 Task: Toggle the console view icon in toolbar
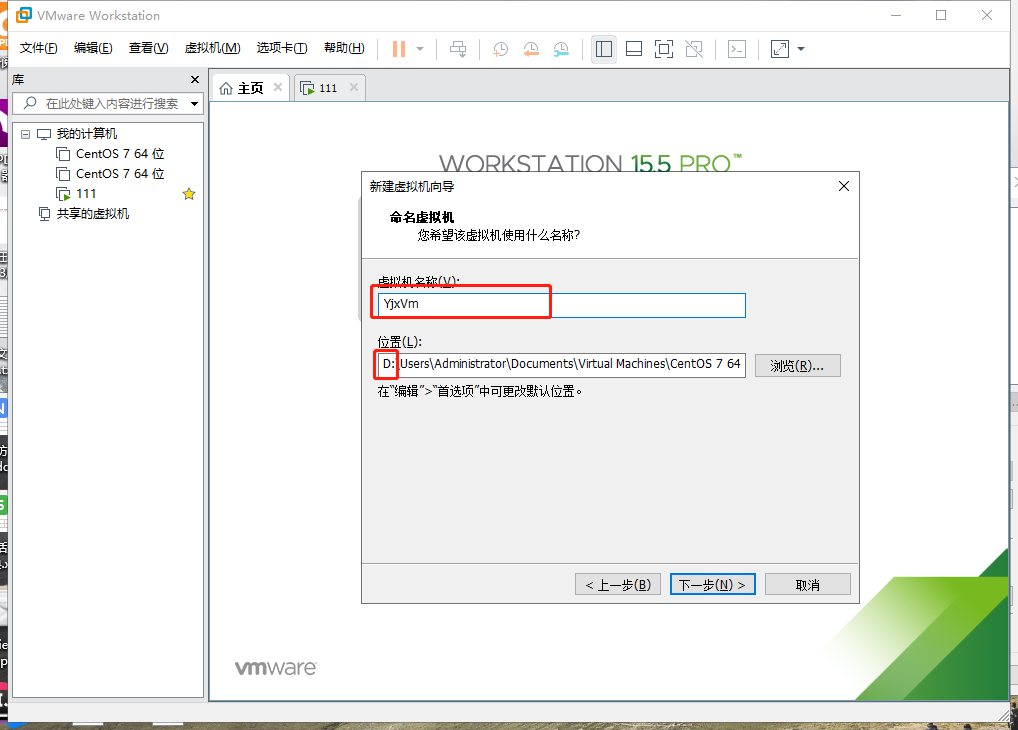[736, 48]
